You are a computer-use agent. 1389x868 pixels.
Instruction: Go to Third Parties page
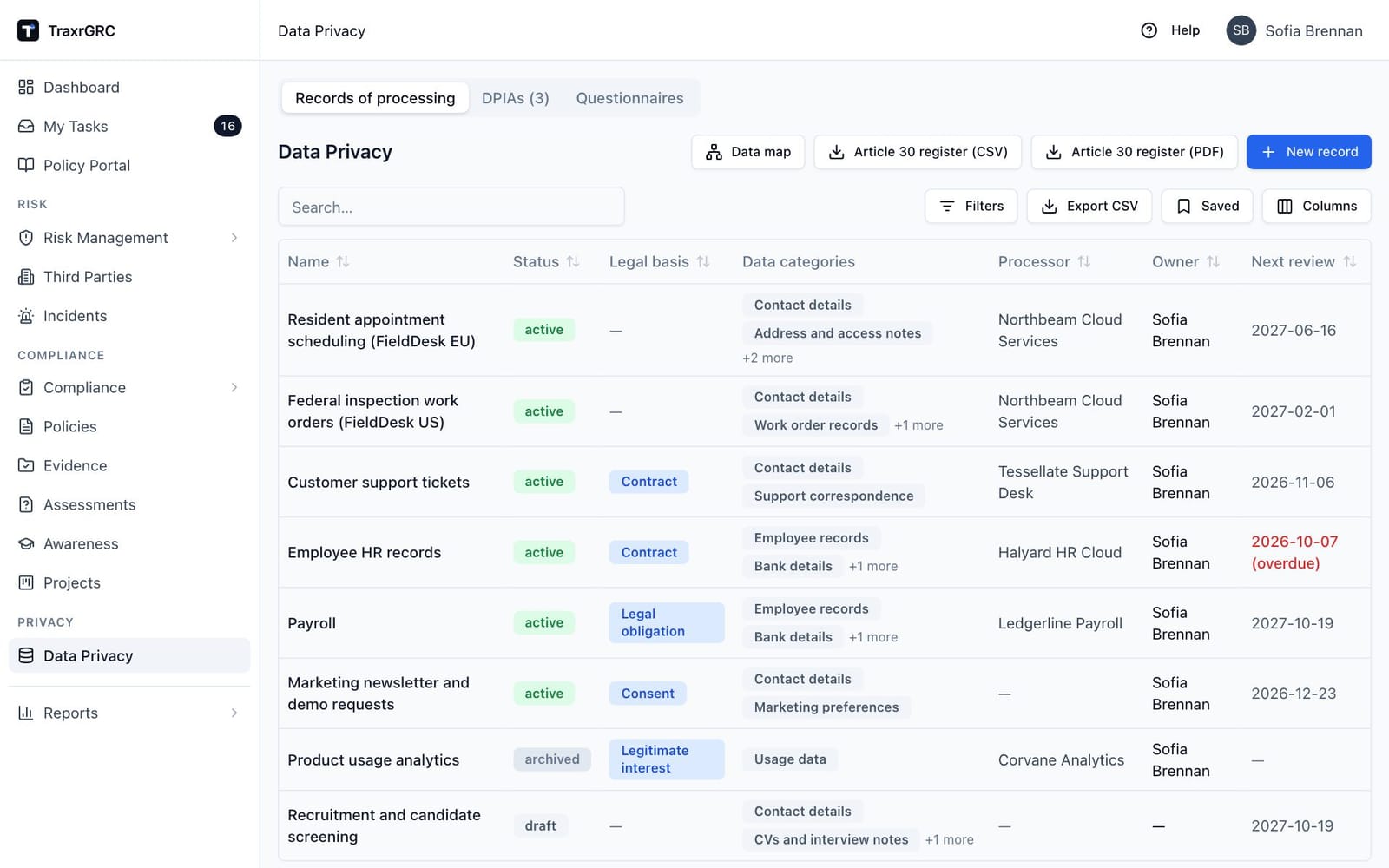[129, 277]
